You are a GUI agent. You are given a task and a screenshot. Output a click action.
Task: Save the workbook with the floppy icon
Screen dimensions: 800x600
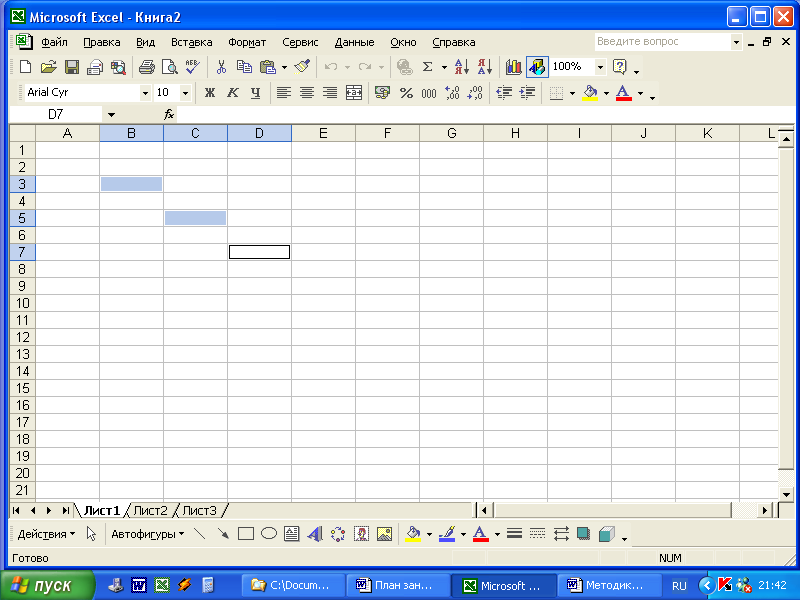71,67
